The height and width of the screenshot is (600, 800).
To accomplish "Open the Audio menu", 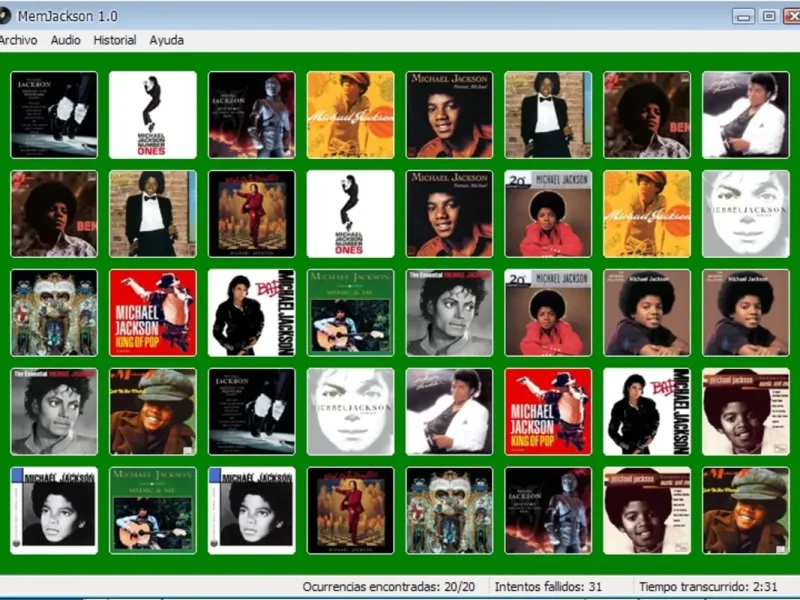I will [x=65, y=40].
